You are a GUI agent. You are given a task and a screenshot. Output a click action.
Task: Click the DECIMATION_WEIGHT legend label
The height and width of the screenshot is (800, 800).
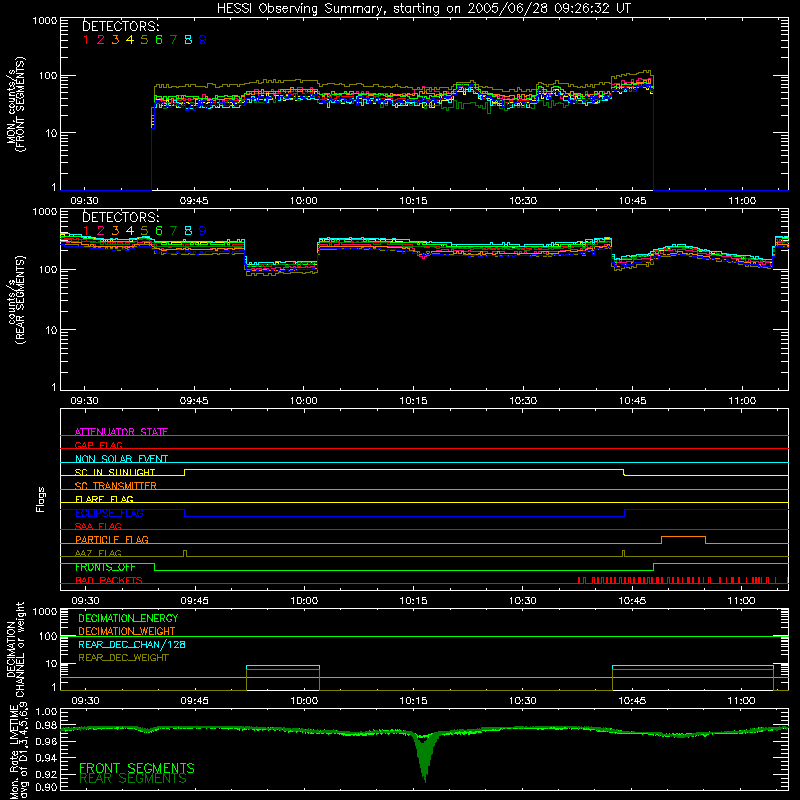point(127,631)
